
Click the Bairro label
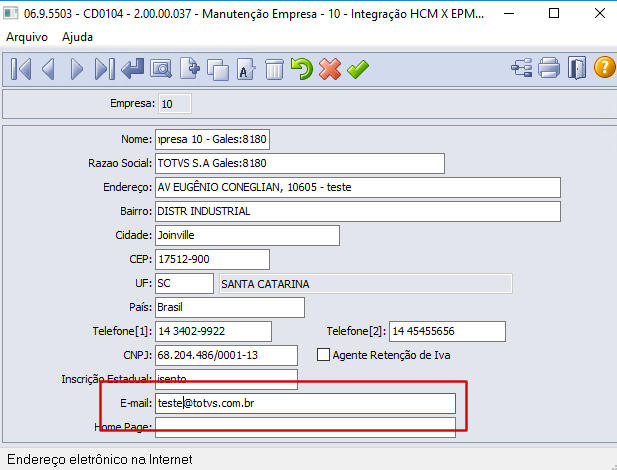[x=136, y=211]
